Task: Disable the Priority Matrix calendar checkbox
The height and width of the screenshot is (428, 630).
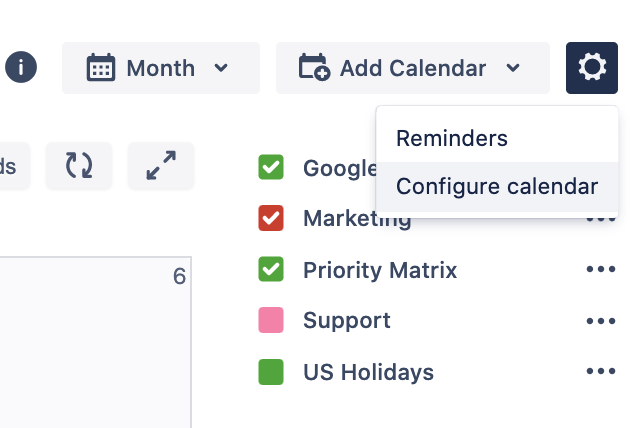Action: pyautogui.click(x=271, y=269)
